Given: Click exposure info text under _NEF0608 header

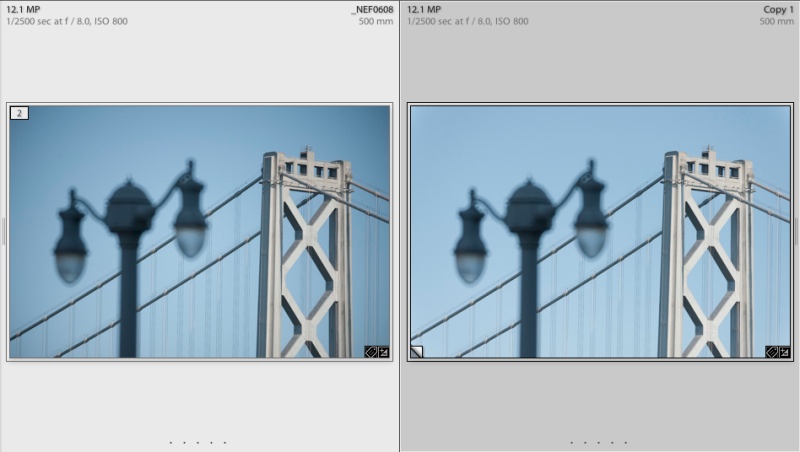Looking at the screenshot, I should (67, 21).
